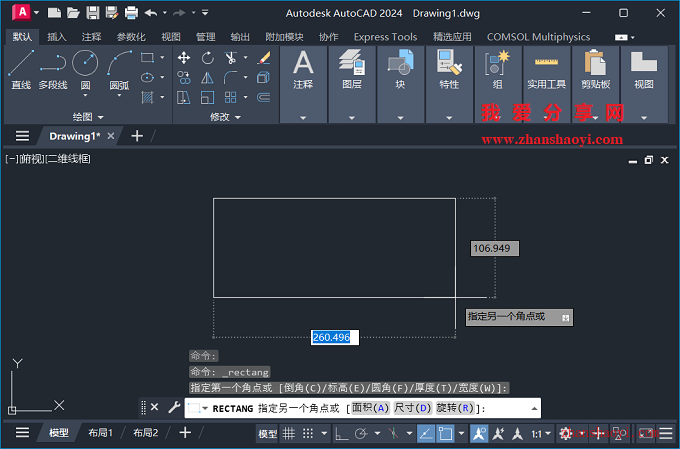The width and height of the screenshot is (680, 449).
Task: Open command line customize wrench icon
Action: [x=174, y=407]
